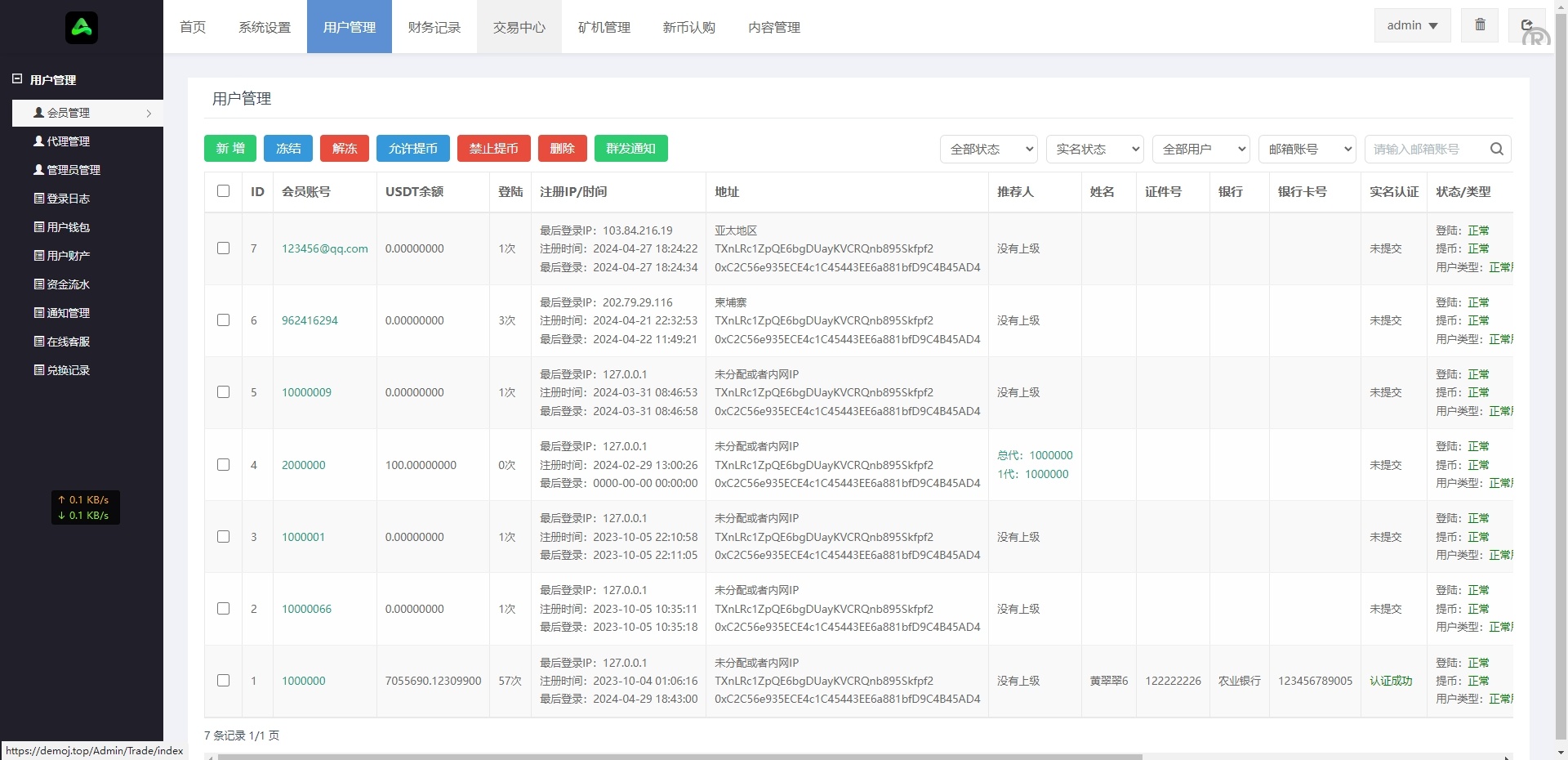
Task: Expand the admin account dropdown
Action: (1411, 25)
